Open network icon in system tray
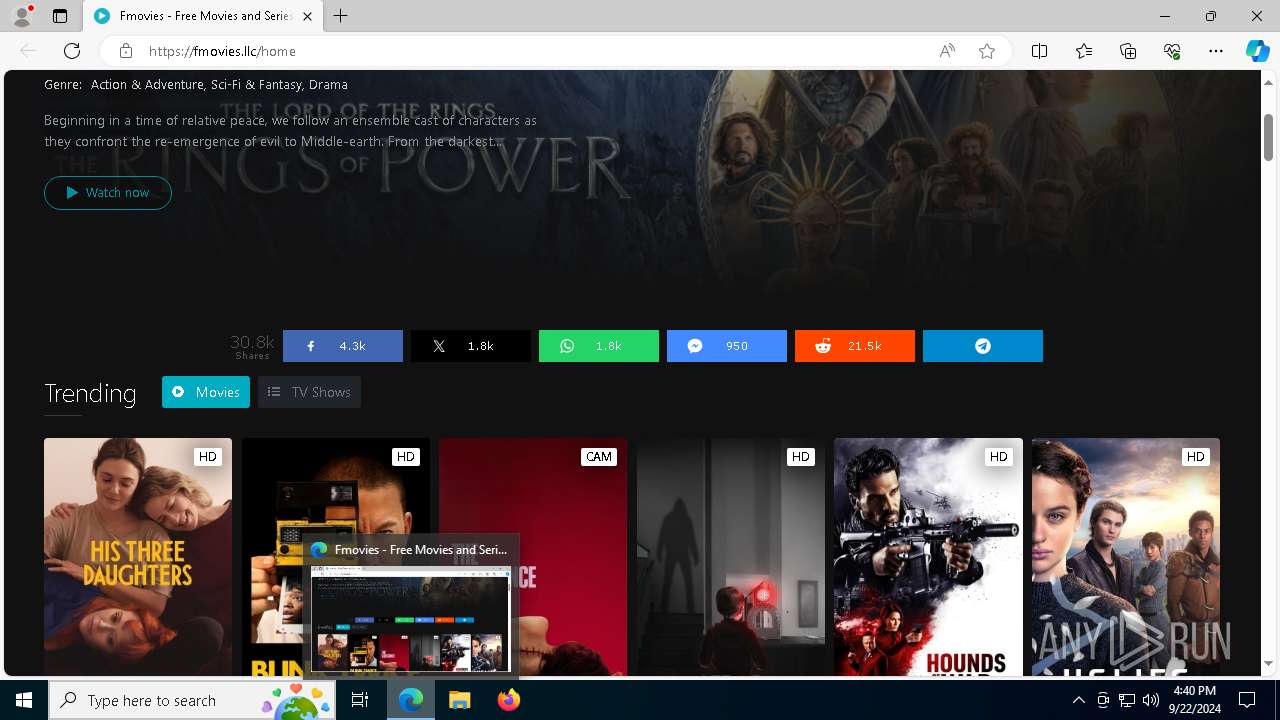The height and width of the screenshot is (720, 1280). (x=1127, y=700)
